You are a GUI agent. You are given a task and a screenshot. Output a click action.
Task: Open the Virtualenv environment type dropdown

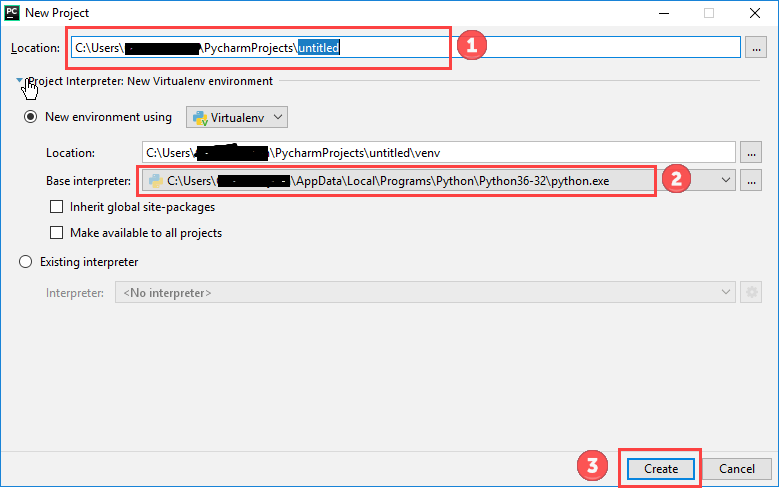pyautogui.click(x=236, y=117)
